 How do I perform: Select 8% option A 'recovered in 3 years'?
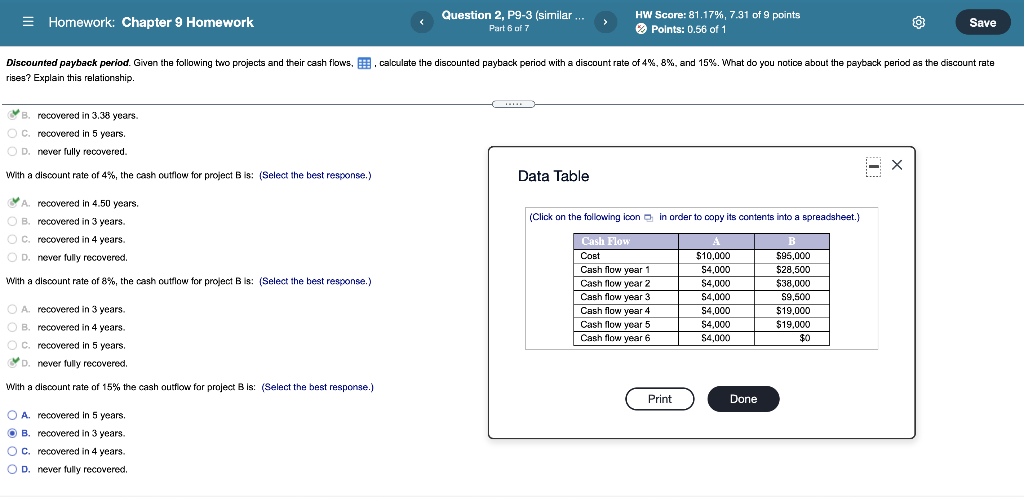12,309
